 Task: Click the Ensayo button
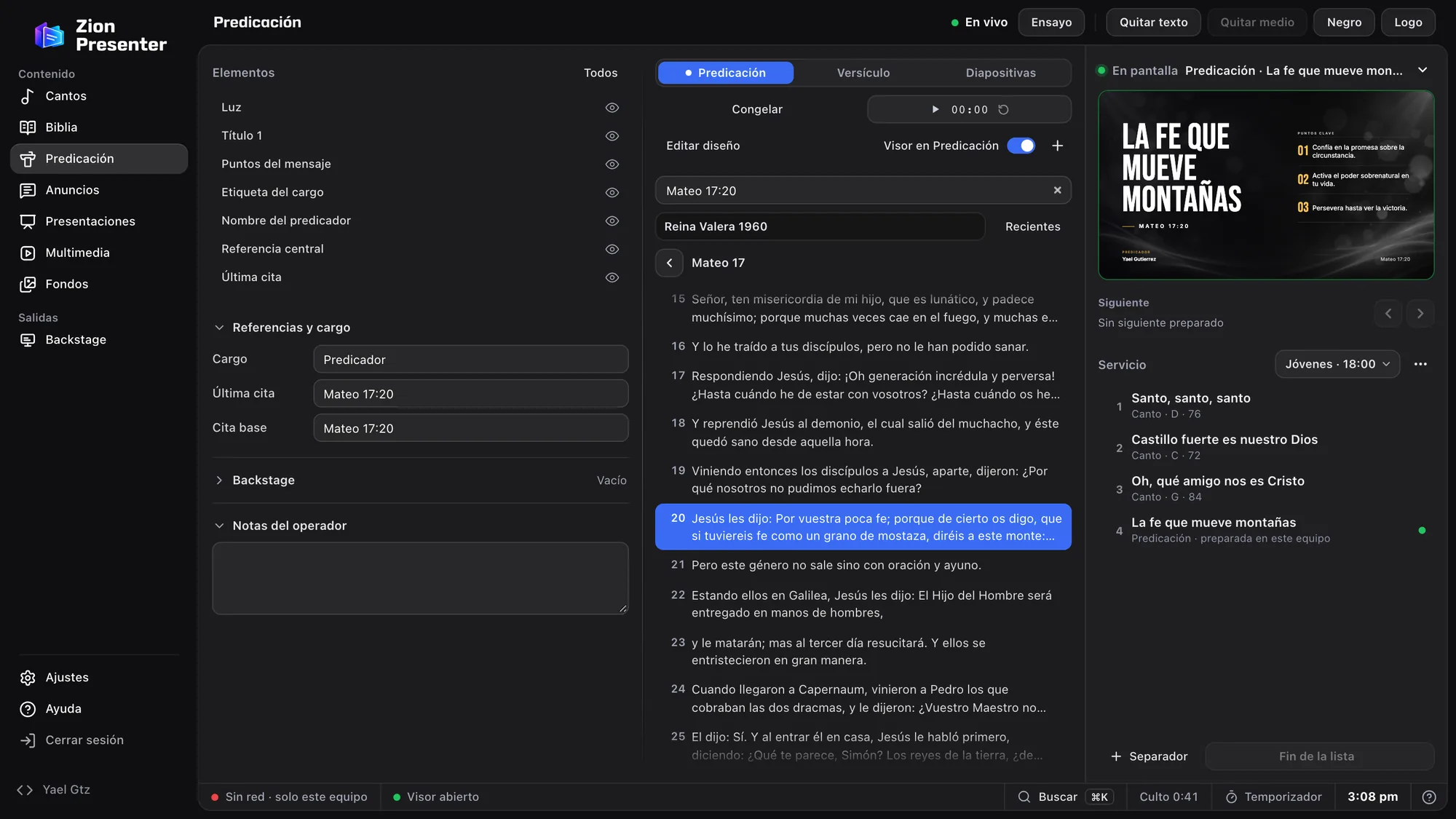point(1051,23)
